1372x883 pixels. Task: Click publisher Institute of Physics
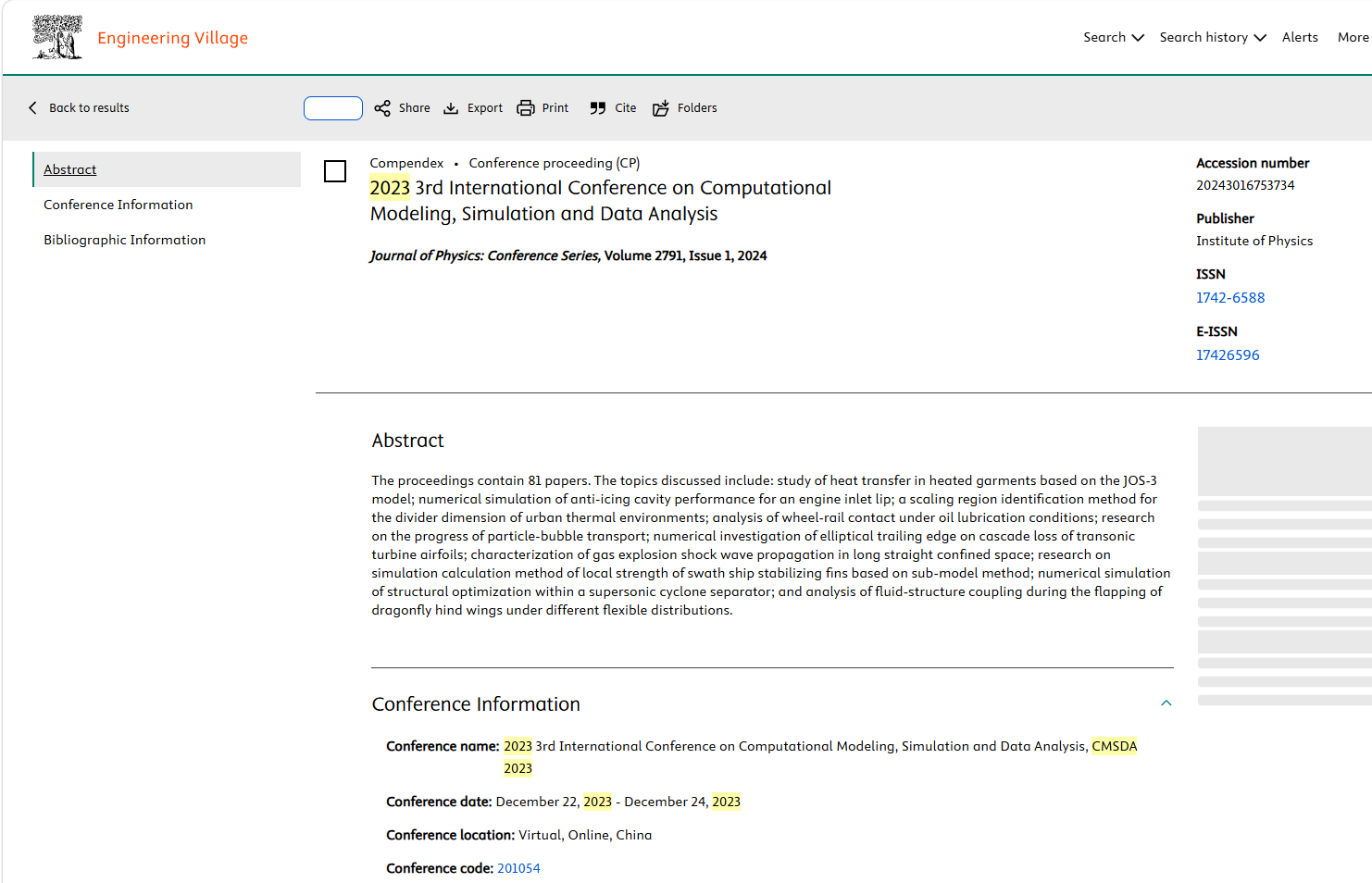click(x=1254, y=241)
